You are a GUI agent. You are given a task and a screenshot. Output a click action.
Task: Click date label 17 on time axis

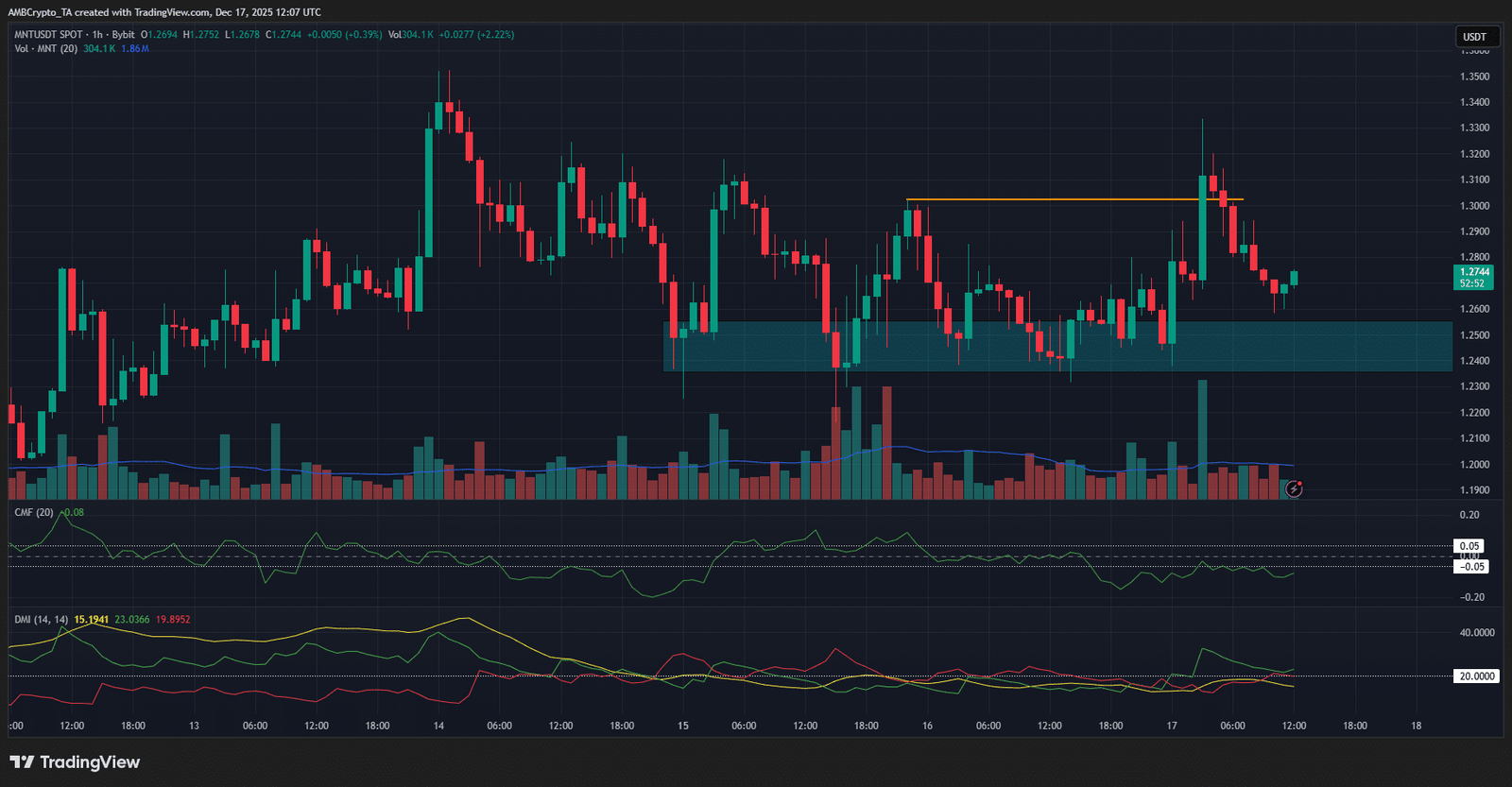point(1172,726)
